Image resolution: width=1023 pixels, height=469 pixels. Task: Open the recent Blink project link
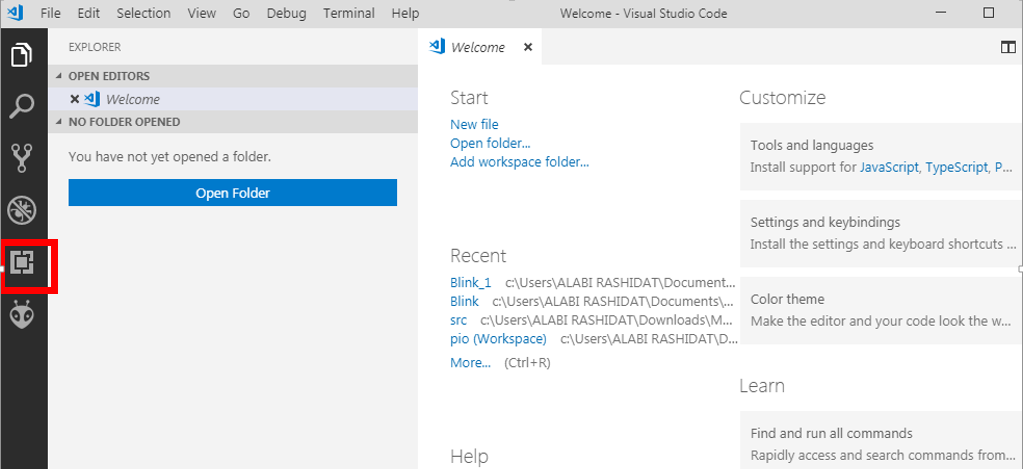point(464,301)
